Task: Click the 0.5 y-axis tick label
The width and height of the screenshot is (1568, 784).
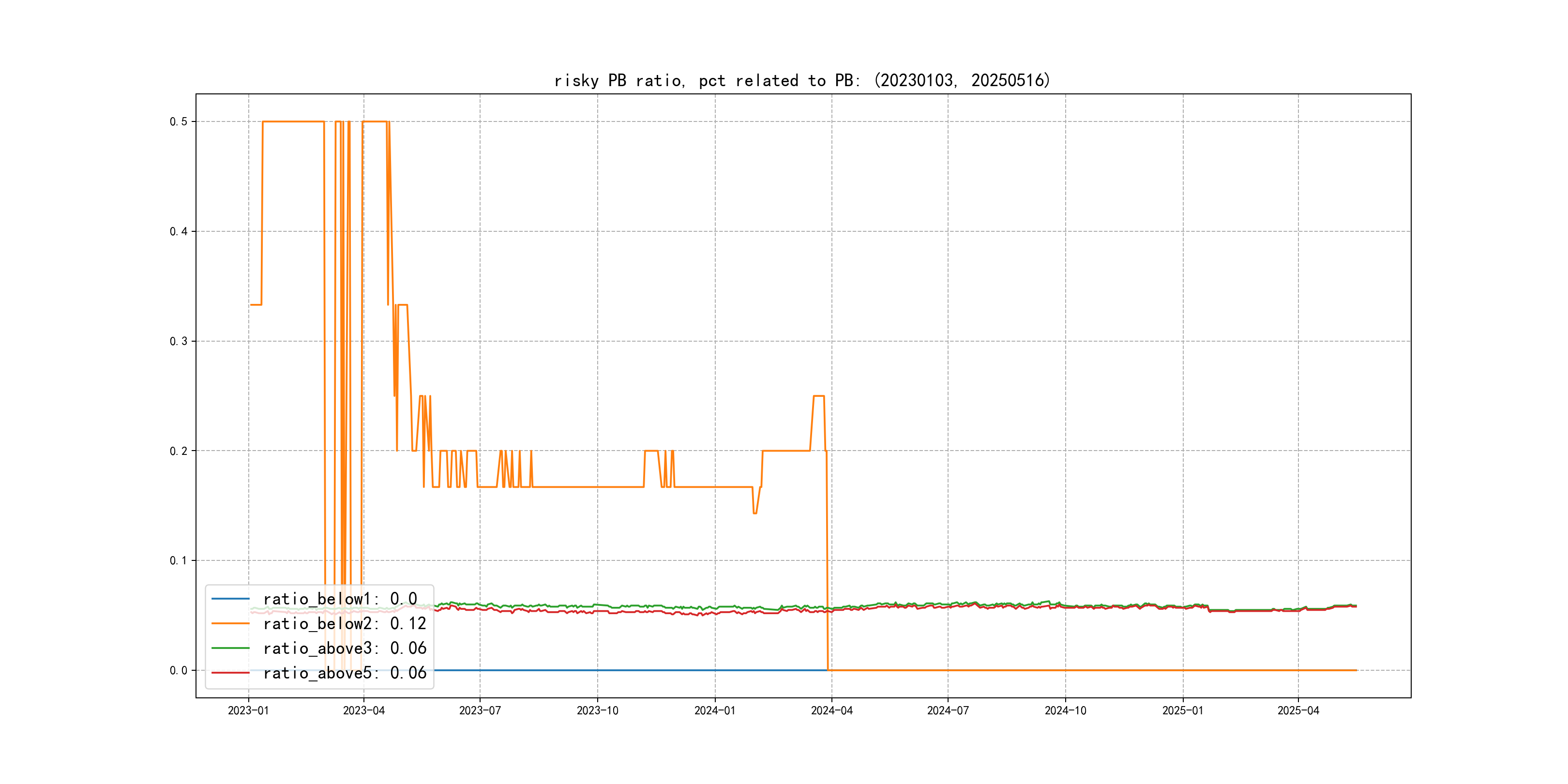Action: click(179, 122)
